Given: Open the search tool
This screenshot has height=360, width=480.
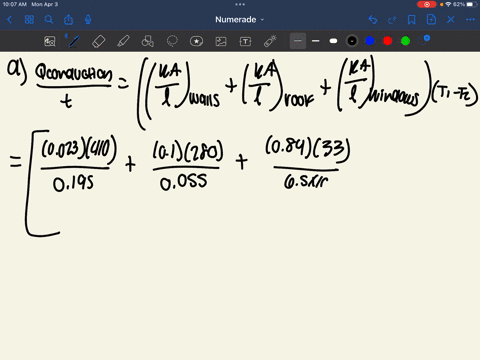Looking at the screenshot, I should click(x=49, y=20).
